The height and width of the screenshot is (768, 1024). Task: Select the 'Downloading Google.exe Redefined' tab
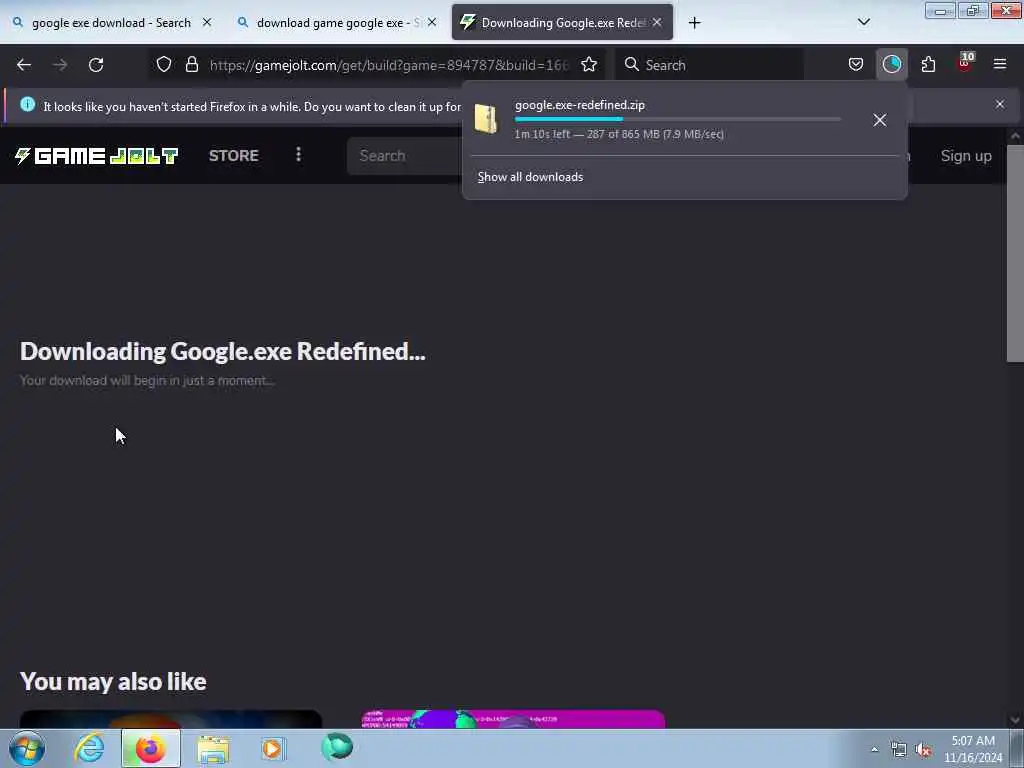(x=563, y=23)
